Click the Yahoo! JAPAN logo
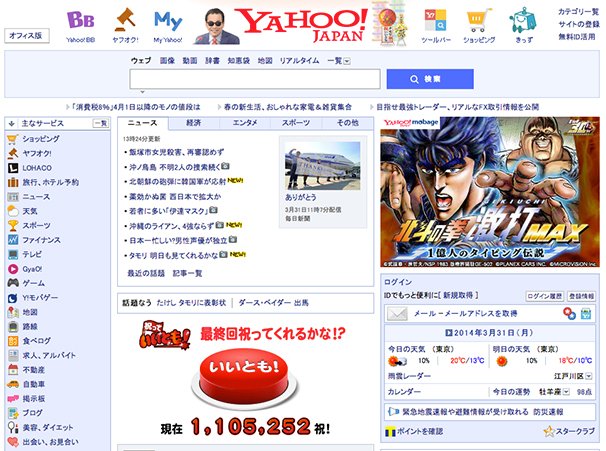This screenshot has height=451, width=606. [x=301, y=25]
